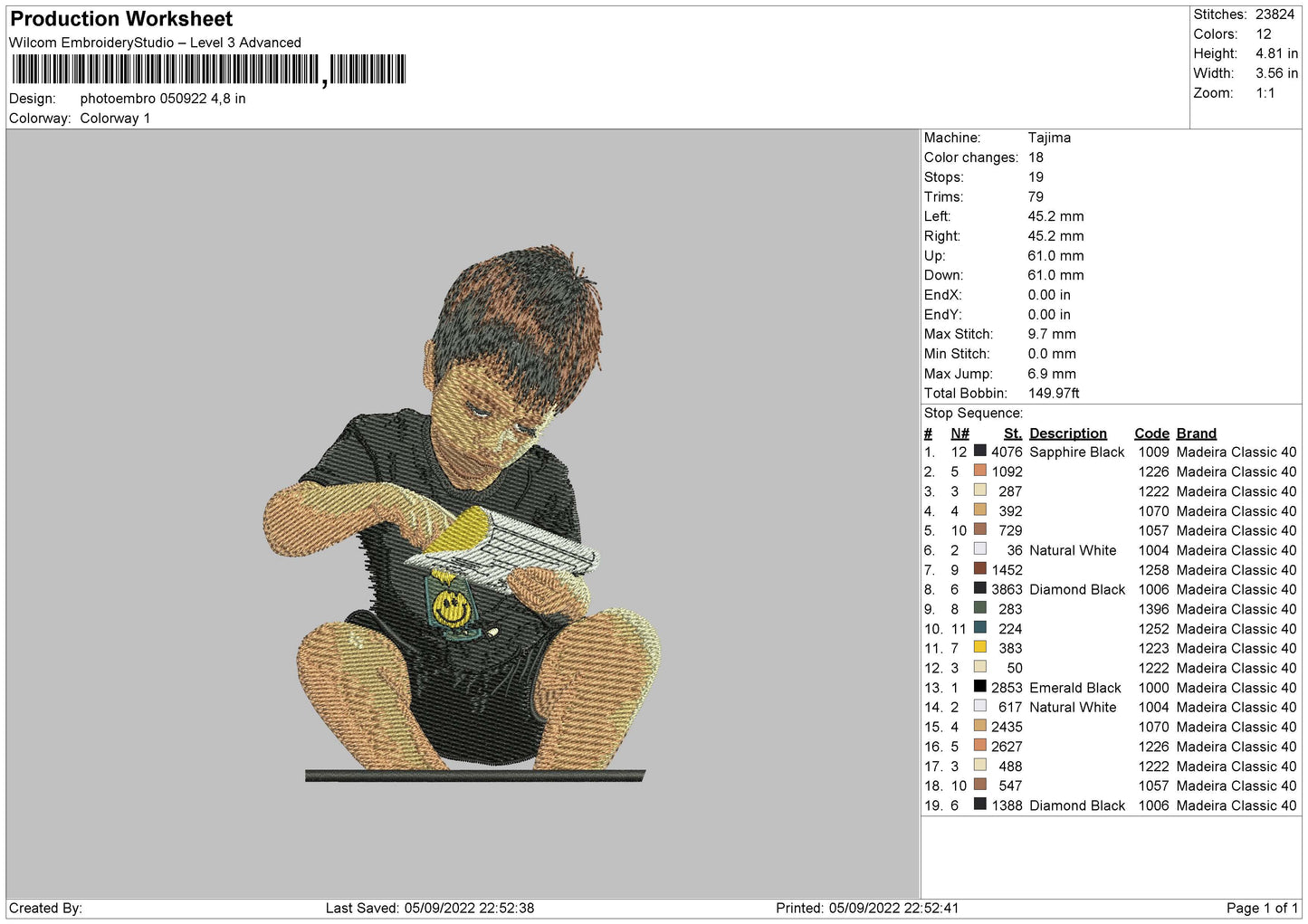The image size is (1308, 924).
Task: Select the Max Jump value 6.9 mm
Action: 1052,374
